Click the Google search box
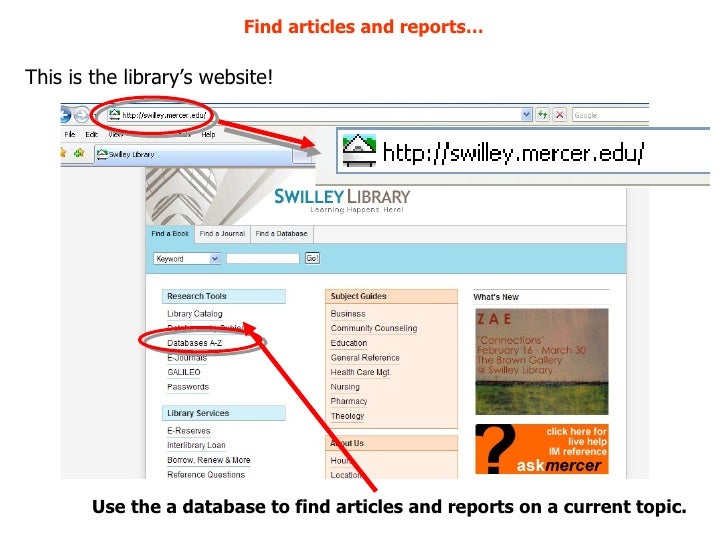 pyautogui.click(x=610, y=115)
